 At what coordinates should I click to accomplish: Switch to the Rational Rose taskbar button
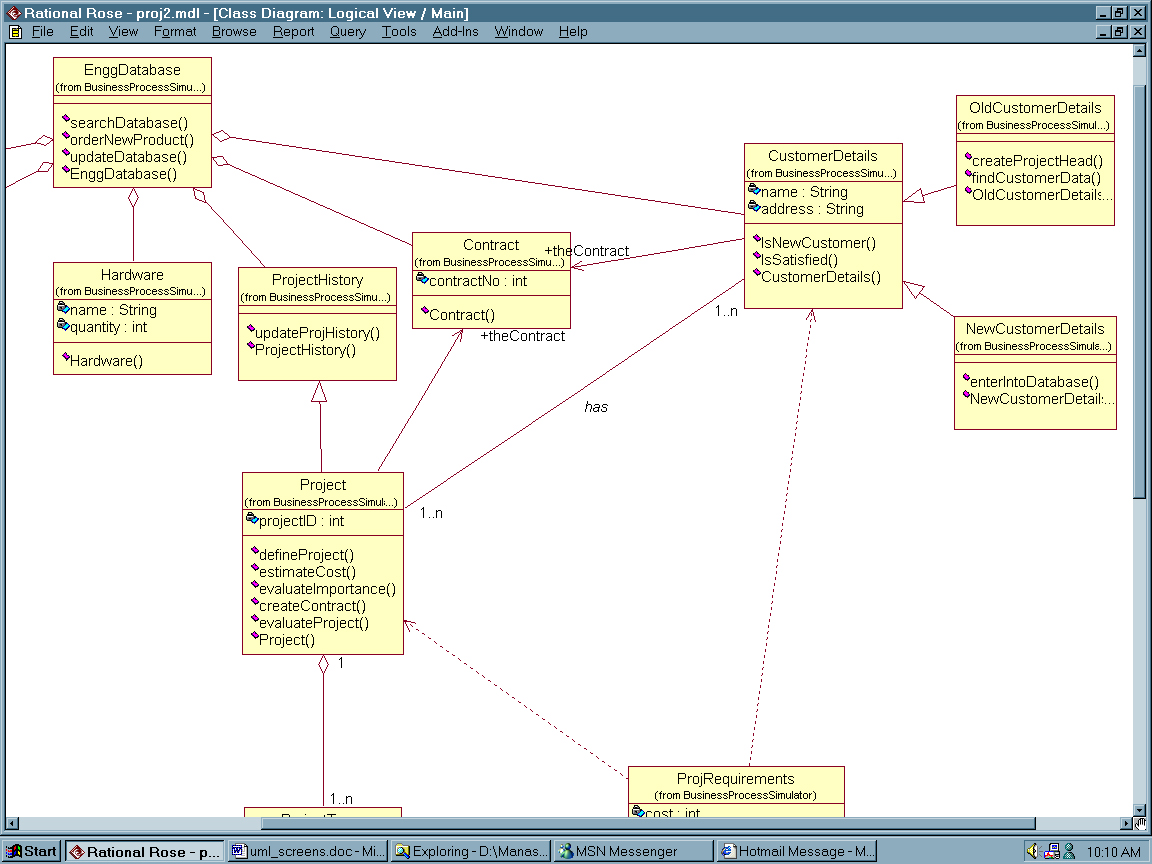[x=144, y=852]
